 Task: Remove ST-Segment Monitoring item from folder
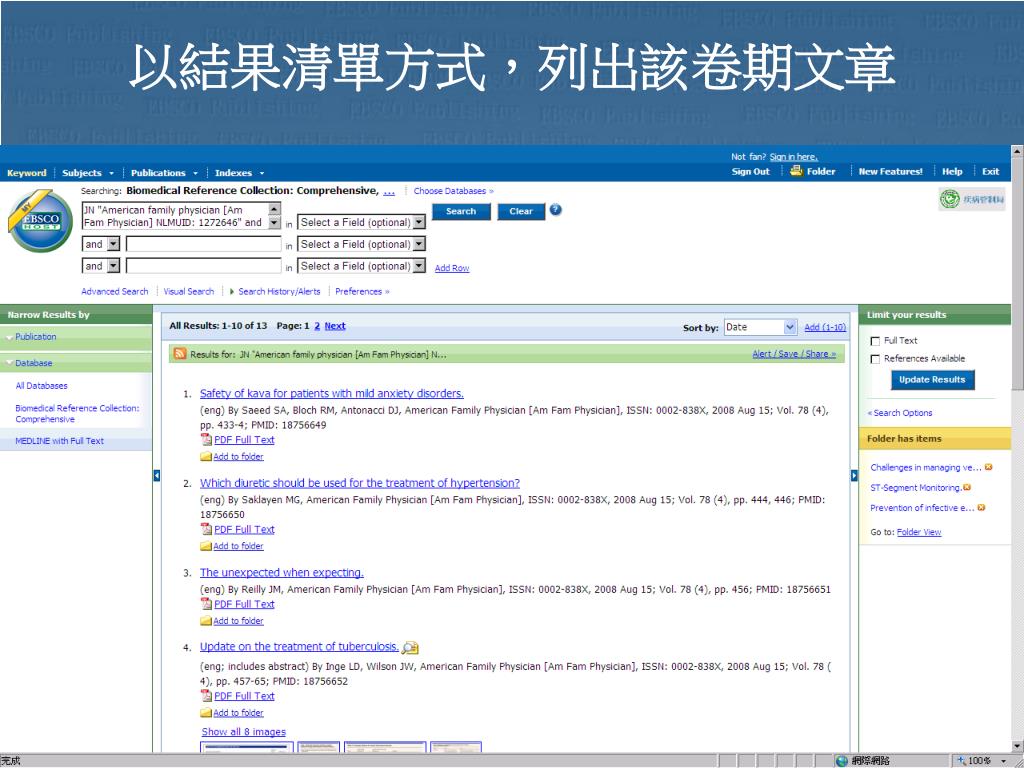pyautogui.click(x=967, y=487)
